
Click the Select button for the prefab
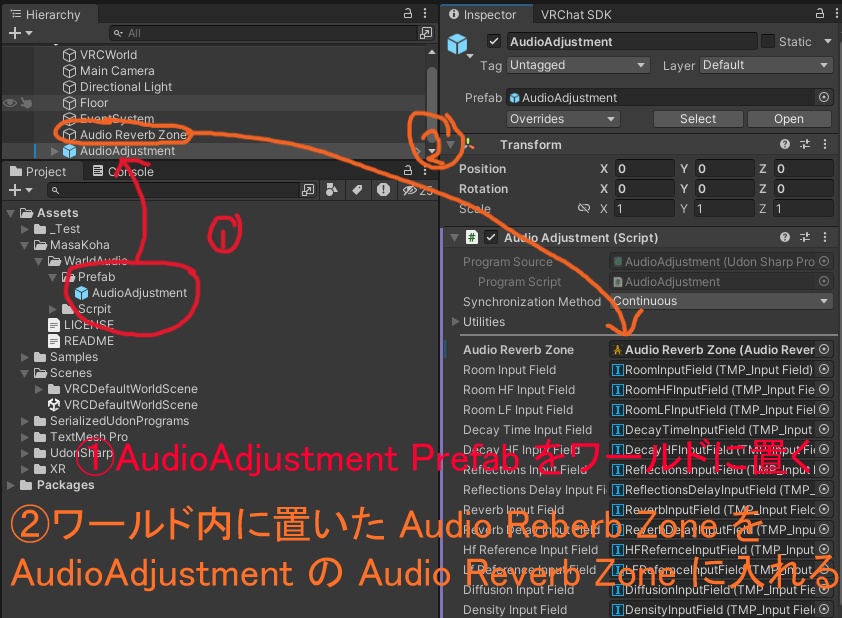click(x=697, y=118)
